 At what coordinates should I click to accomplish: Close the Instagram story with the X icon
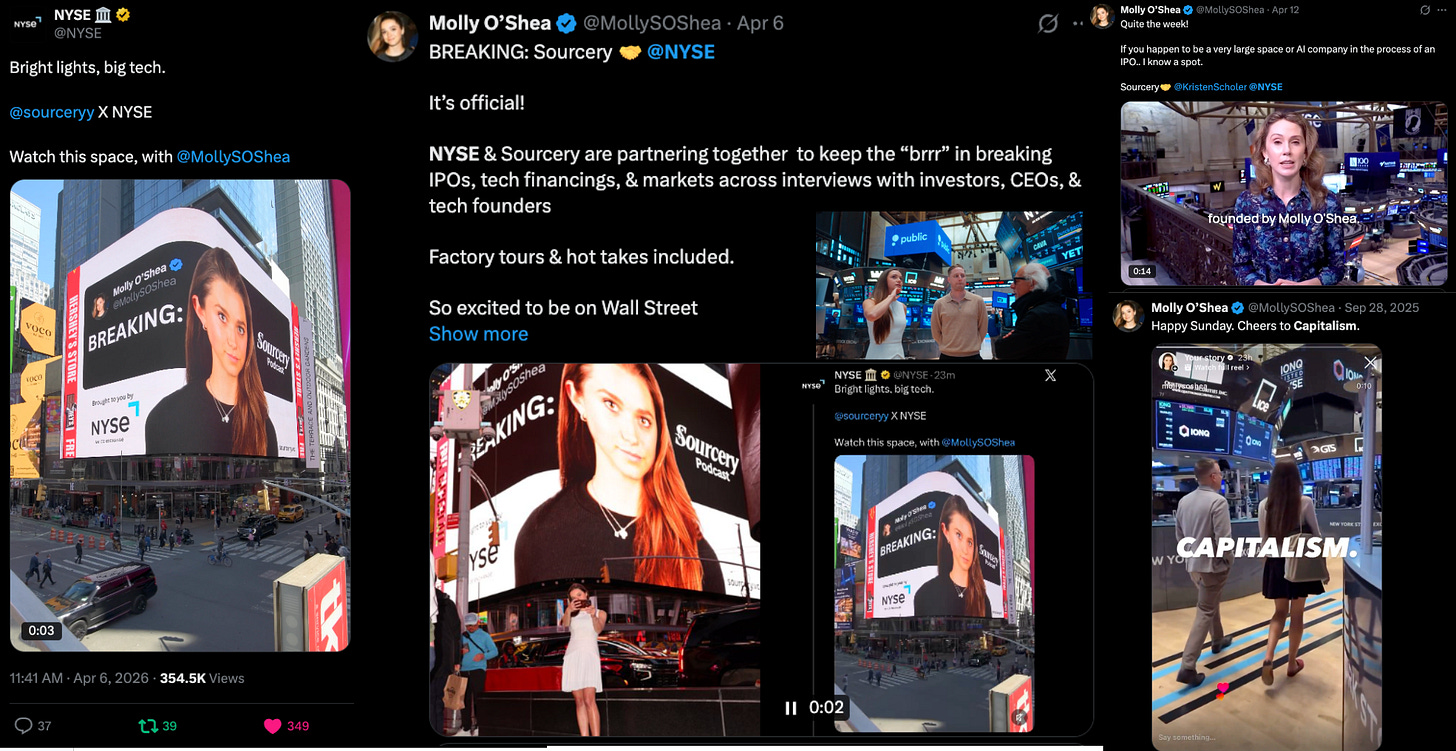pos(1370,363)
